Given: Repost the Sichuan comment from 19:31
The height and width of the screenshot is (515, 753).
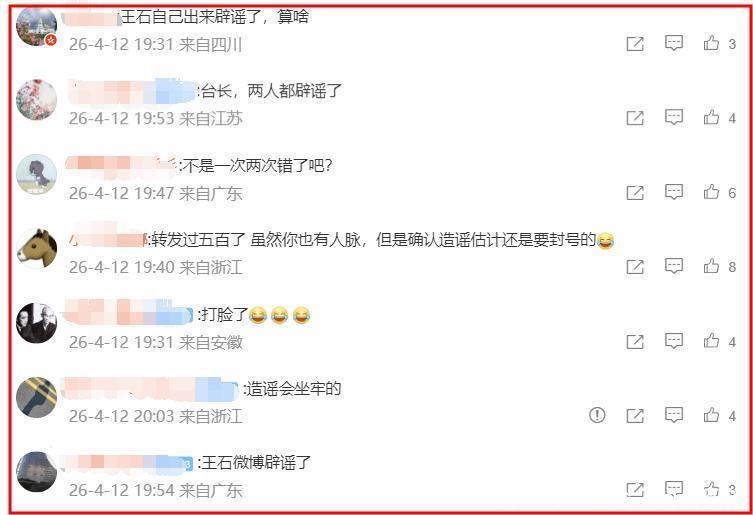Looking at the screenshot, I should click(x=635, y=44).
